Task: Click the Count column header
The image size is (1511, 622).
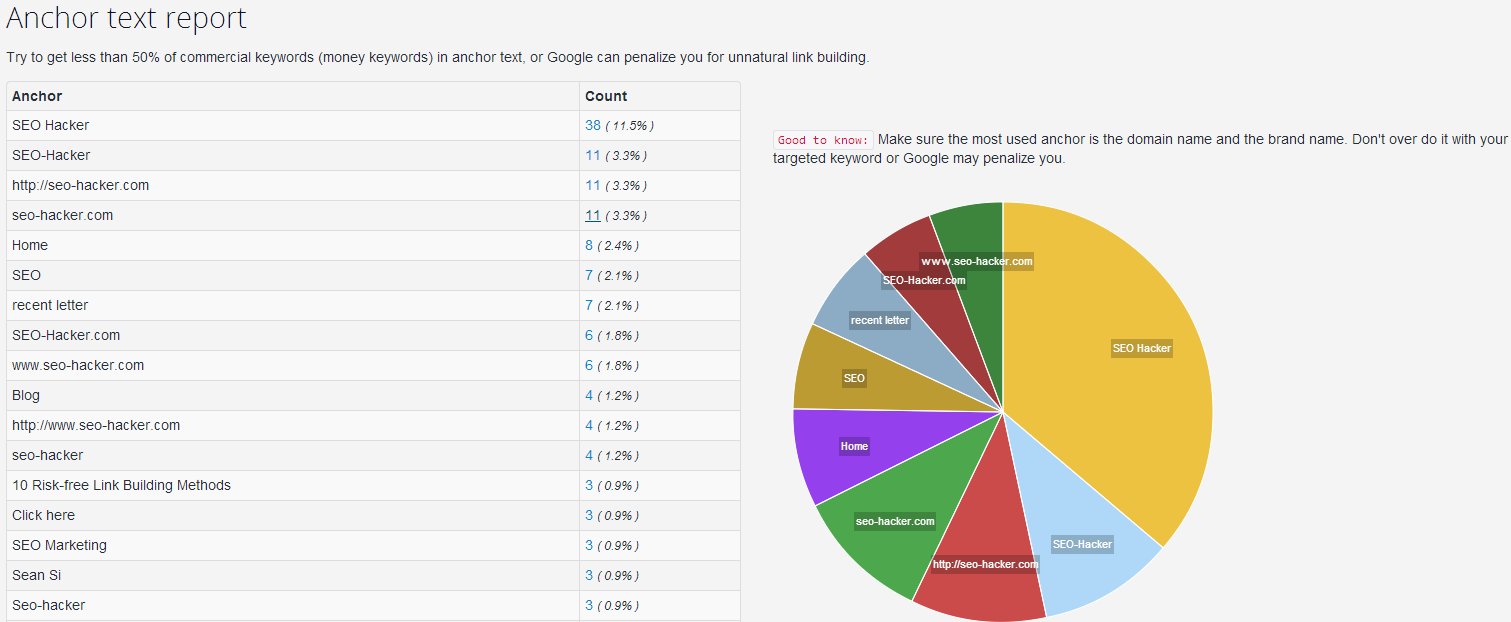Action: pos(606,96)
